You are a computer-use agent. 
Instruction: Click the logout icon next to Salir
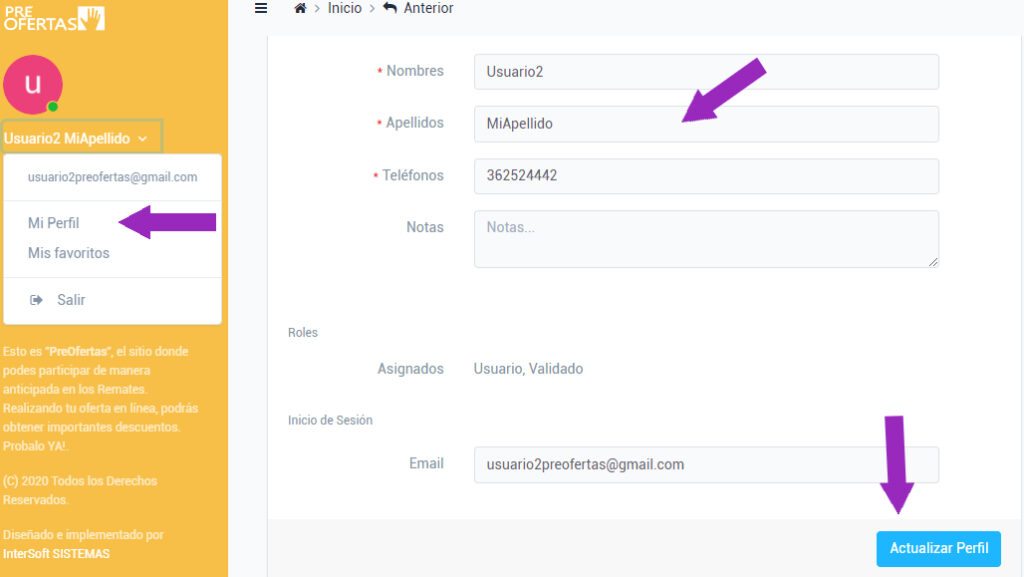[37, 300]
